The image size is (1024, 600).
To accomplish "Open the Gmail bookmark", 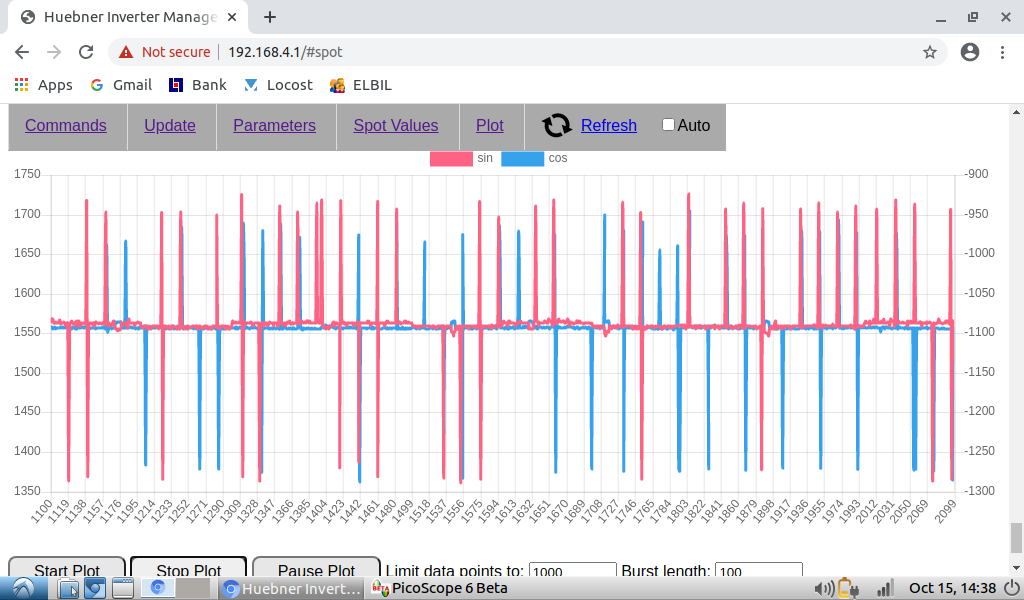I will pos(121,85).
